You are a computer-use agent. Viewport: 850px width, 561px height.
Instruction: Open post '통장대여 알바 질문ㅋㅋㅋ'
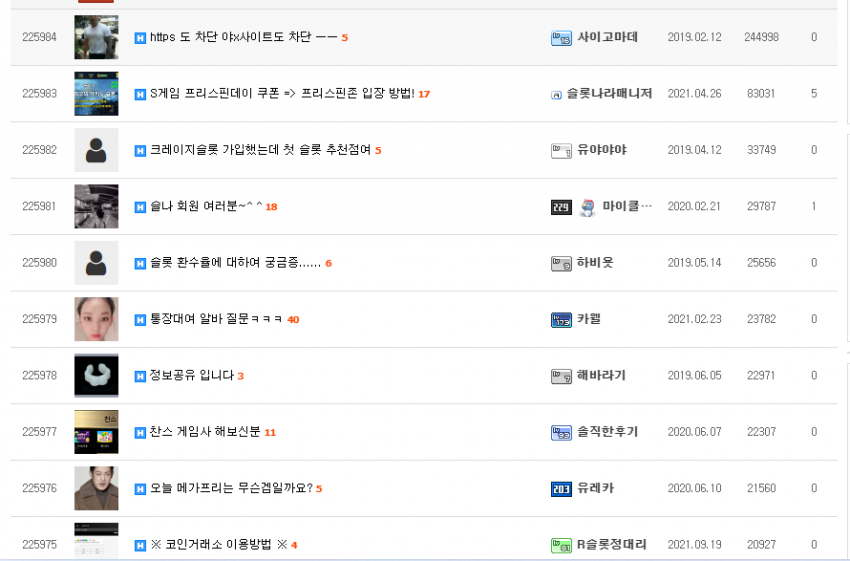216,319
